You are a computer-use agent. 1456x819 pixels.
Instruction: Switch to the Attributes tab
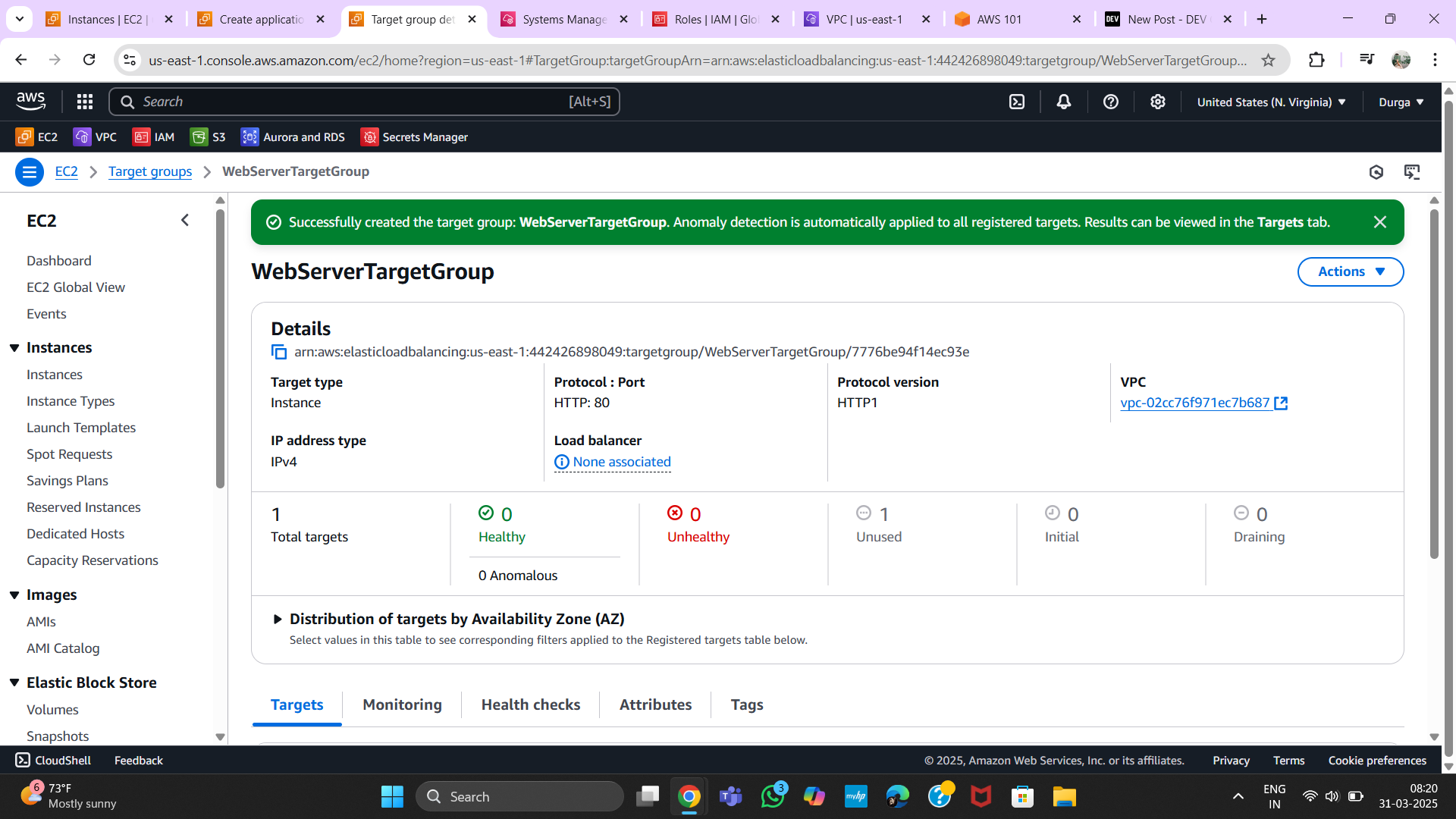[655, 705]
